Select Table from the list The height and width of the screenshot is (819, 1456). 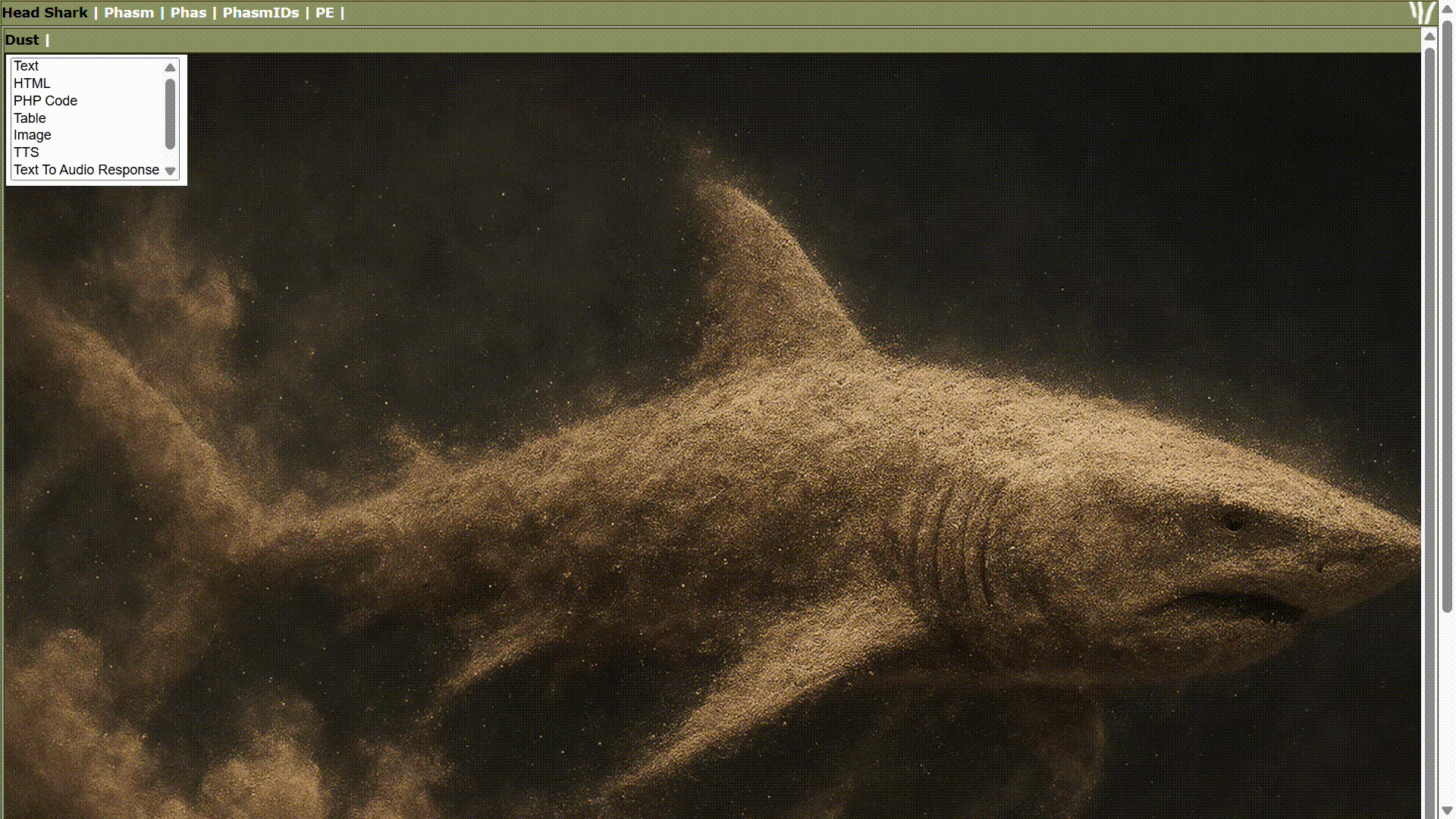pos(29,118)
